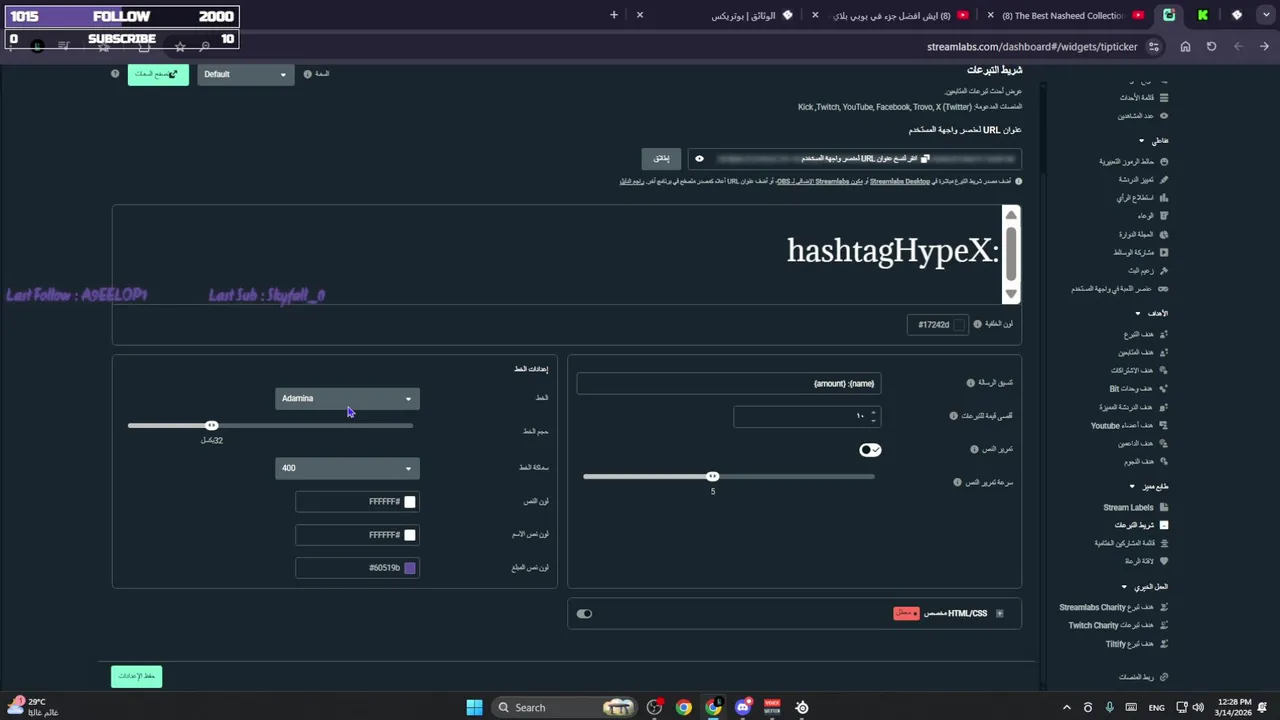Image resolution: width=1280 pixels, height=720 pixels.
Task: Open the Streamlabs Charity goal sidebar item
Action: [x=1114, y=608]
